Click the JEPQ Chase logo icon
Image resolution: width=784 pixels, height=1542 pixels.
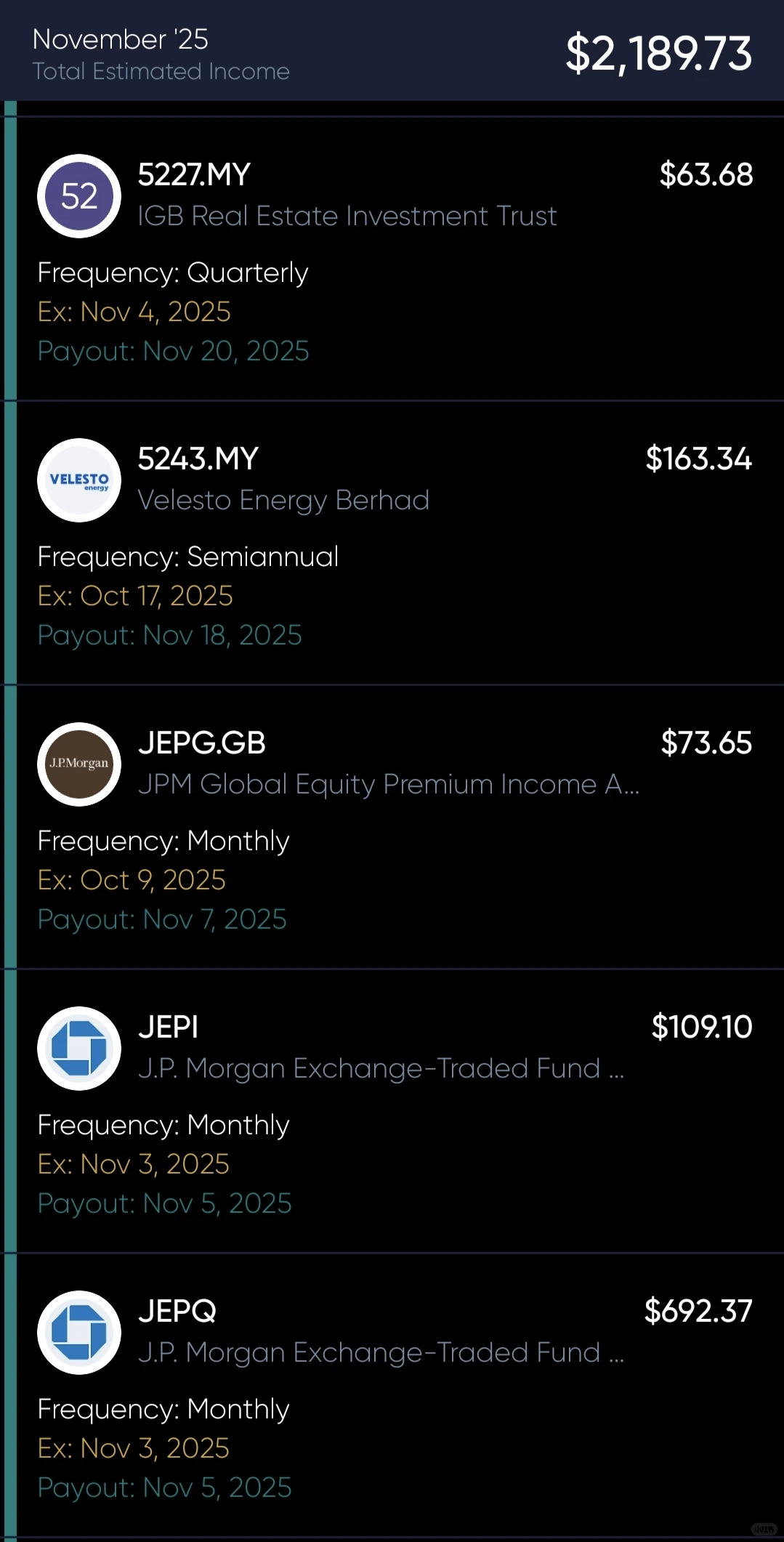[x=79, y=1333]
